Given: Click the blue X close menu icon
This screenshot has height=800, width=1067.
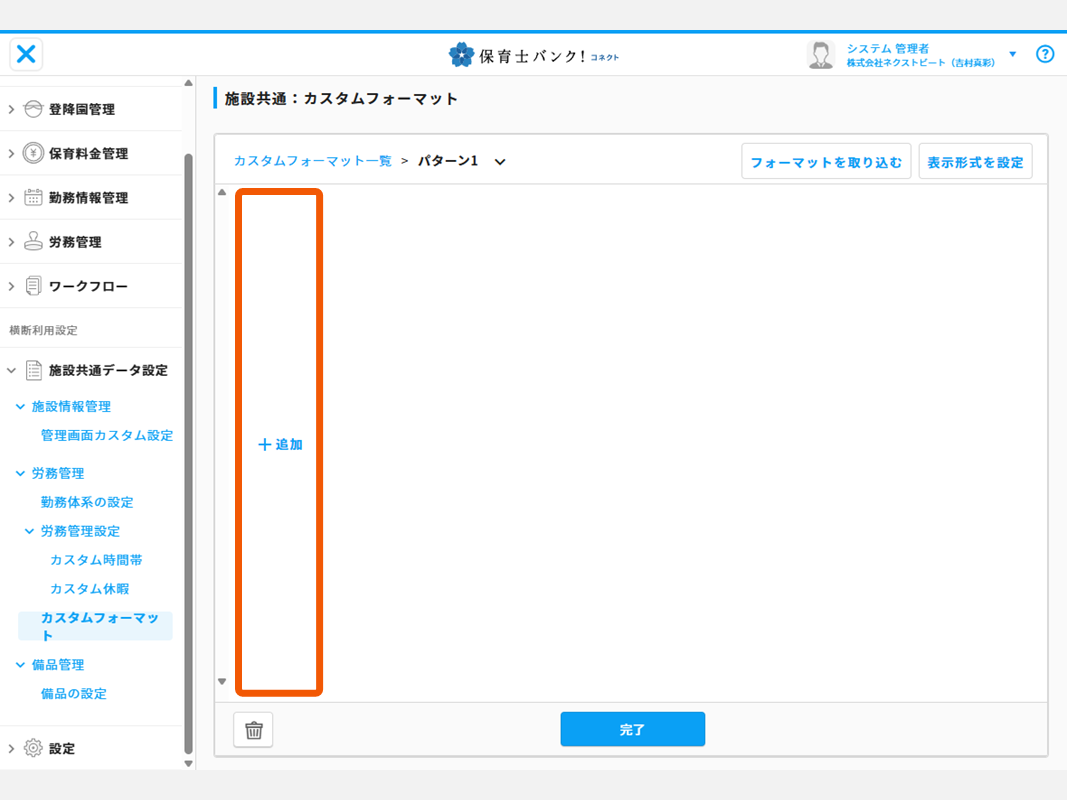Looking at the screenshot, I should [27, 54].
